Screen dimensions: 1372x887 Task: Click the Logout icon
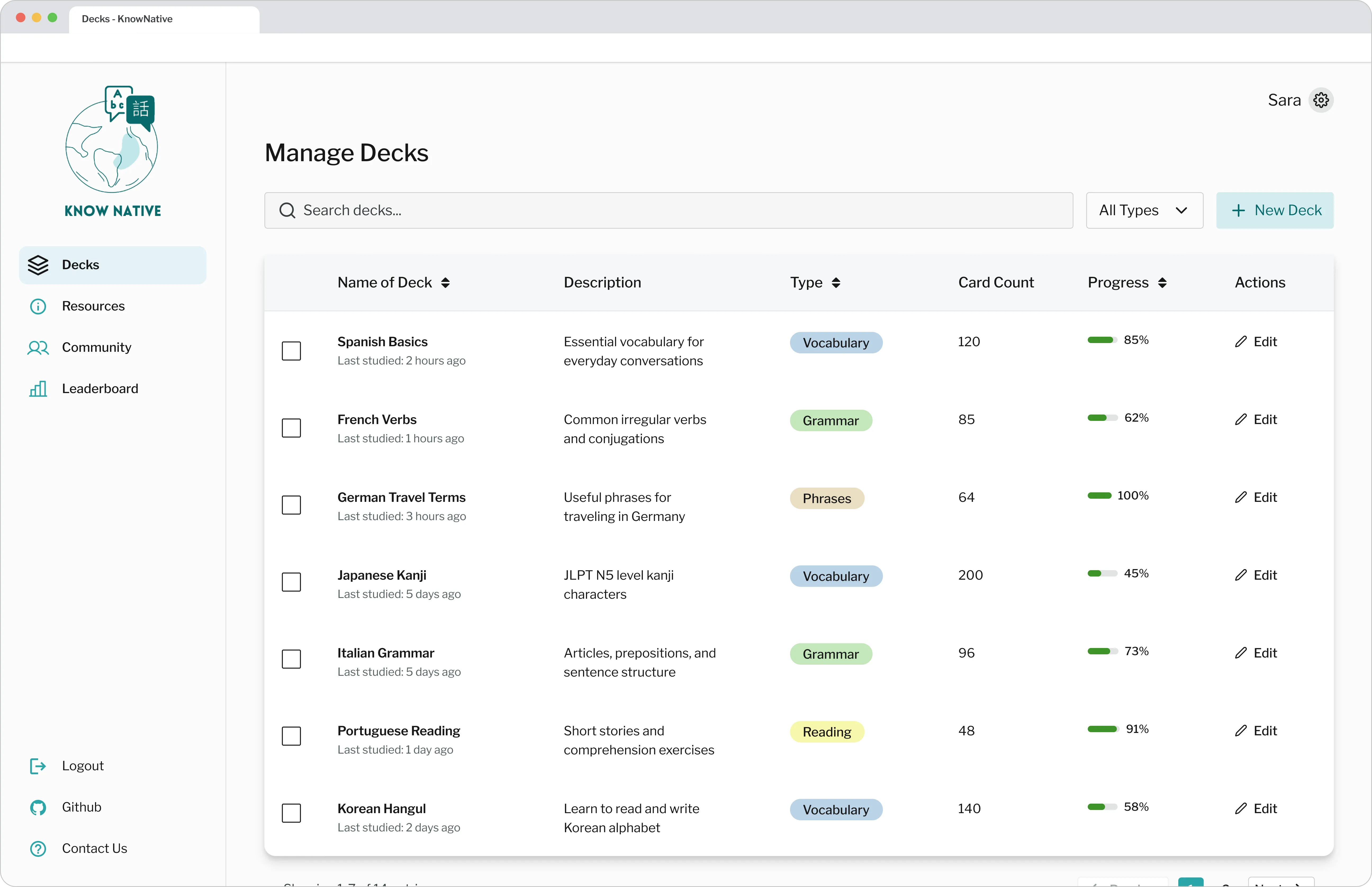(38, 766)
